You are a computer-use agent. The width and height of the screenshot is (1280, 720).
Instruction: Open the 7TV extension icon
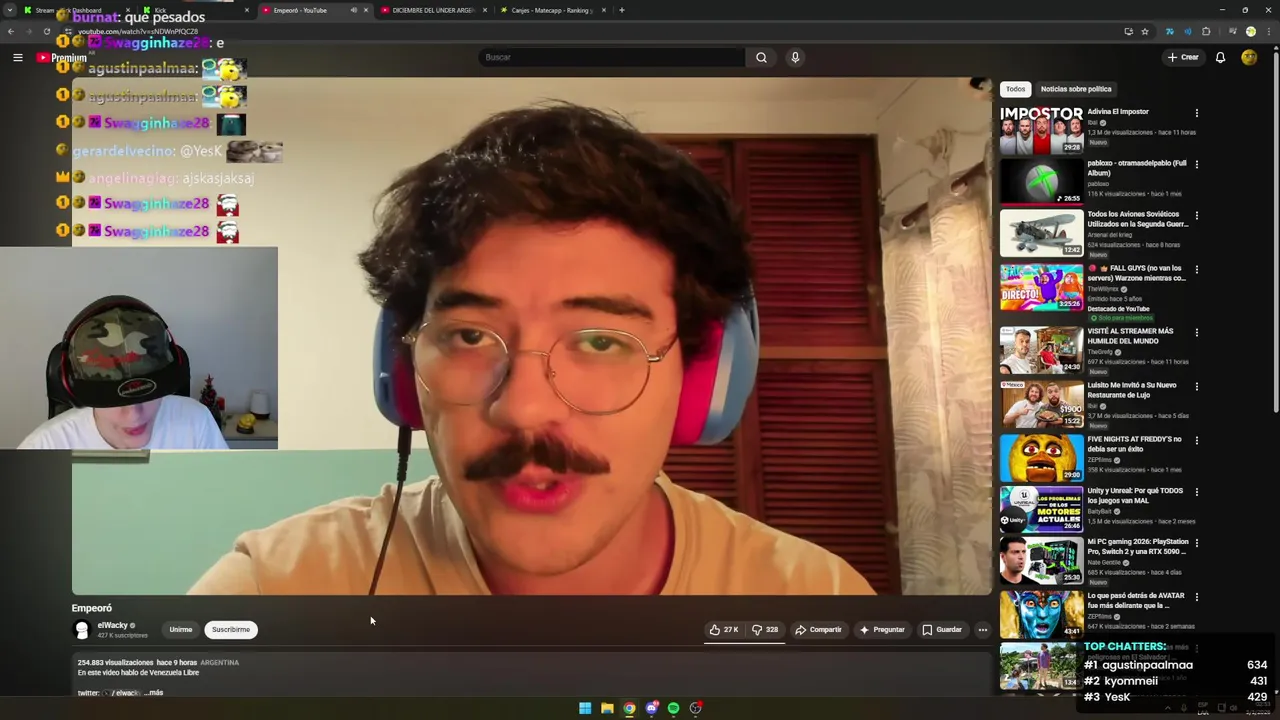point(1169,31)
